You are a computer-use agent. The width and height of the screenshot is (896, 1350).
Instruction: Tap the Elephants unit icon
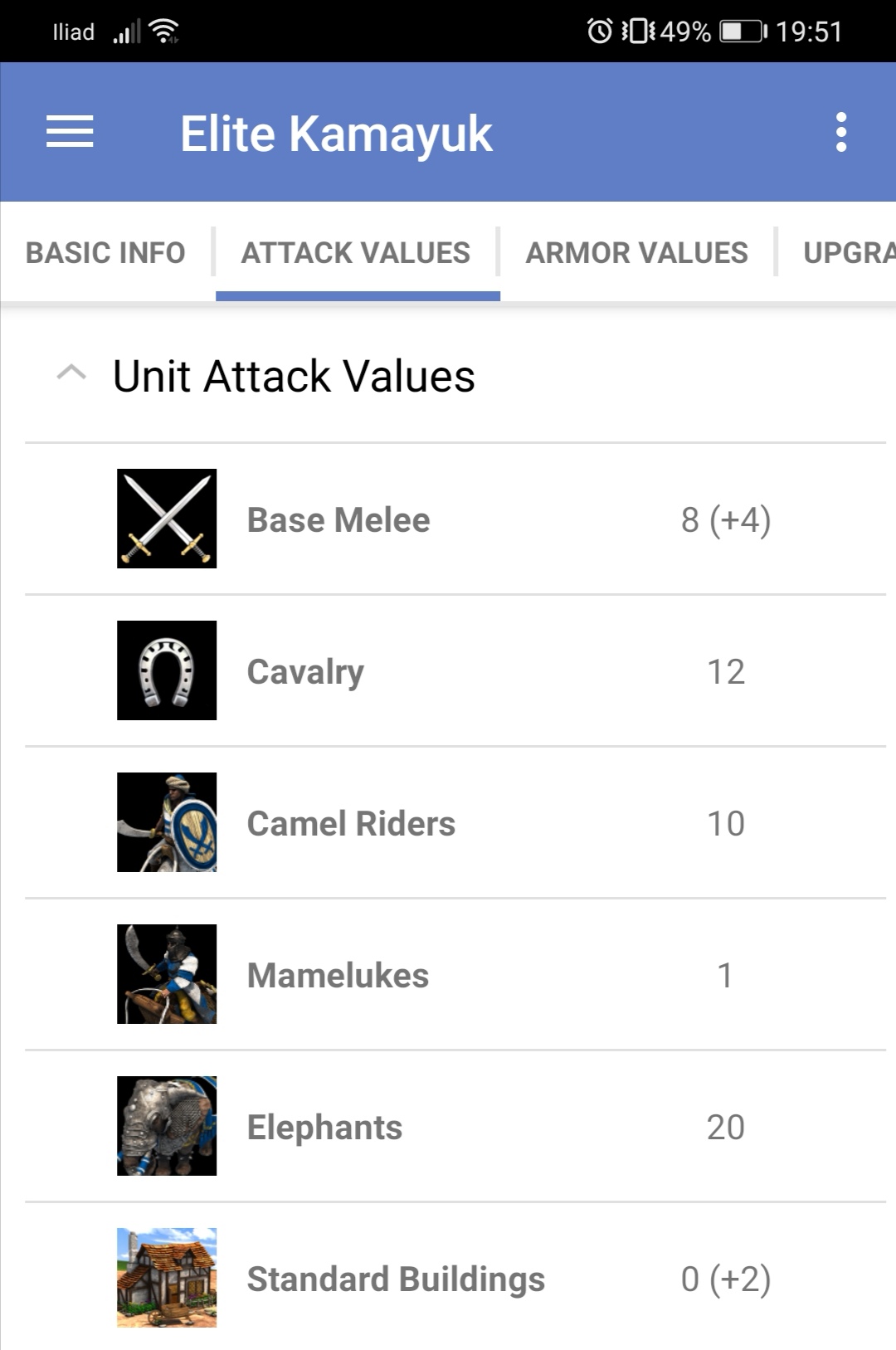click(167, 1126)
